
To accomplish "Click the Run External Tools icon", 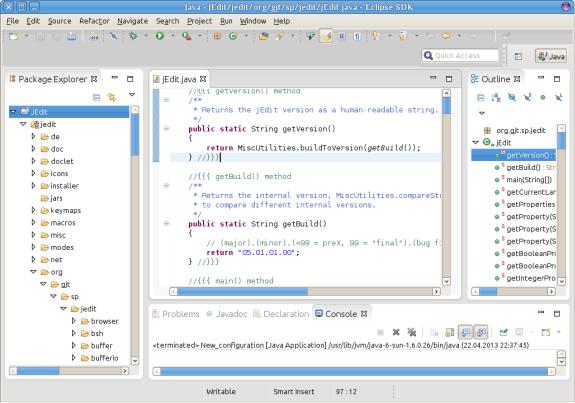I will coord(187,36).
